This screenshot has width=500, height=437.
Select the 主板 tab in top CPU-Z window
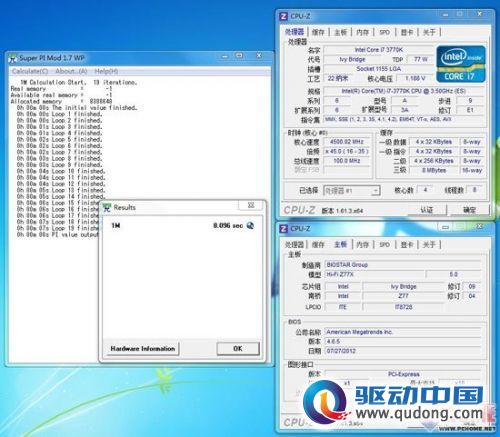[340, 32]
